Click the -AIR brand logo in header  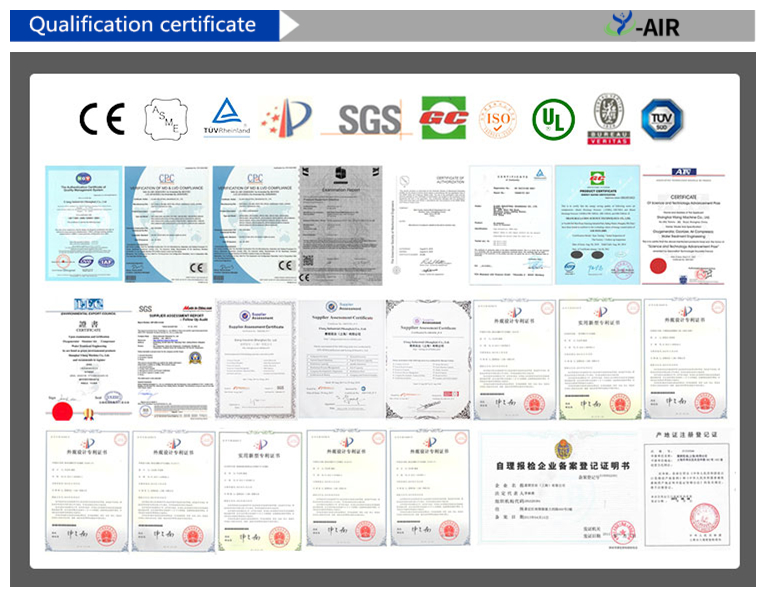tap(642, 24)
